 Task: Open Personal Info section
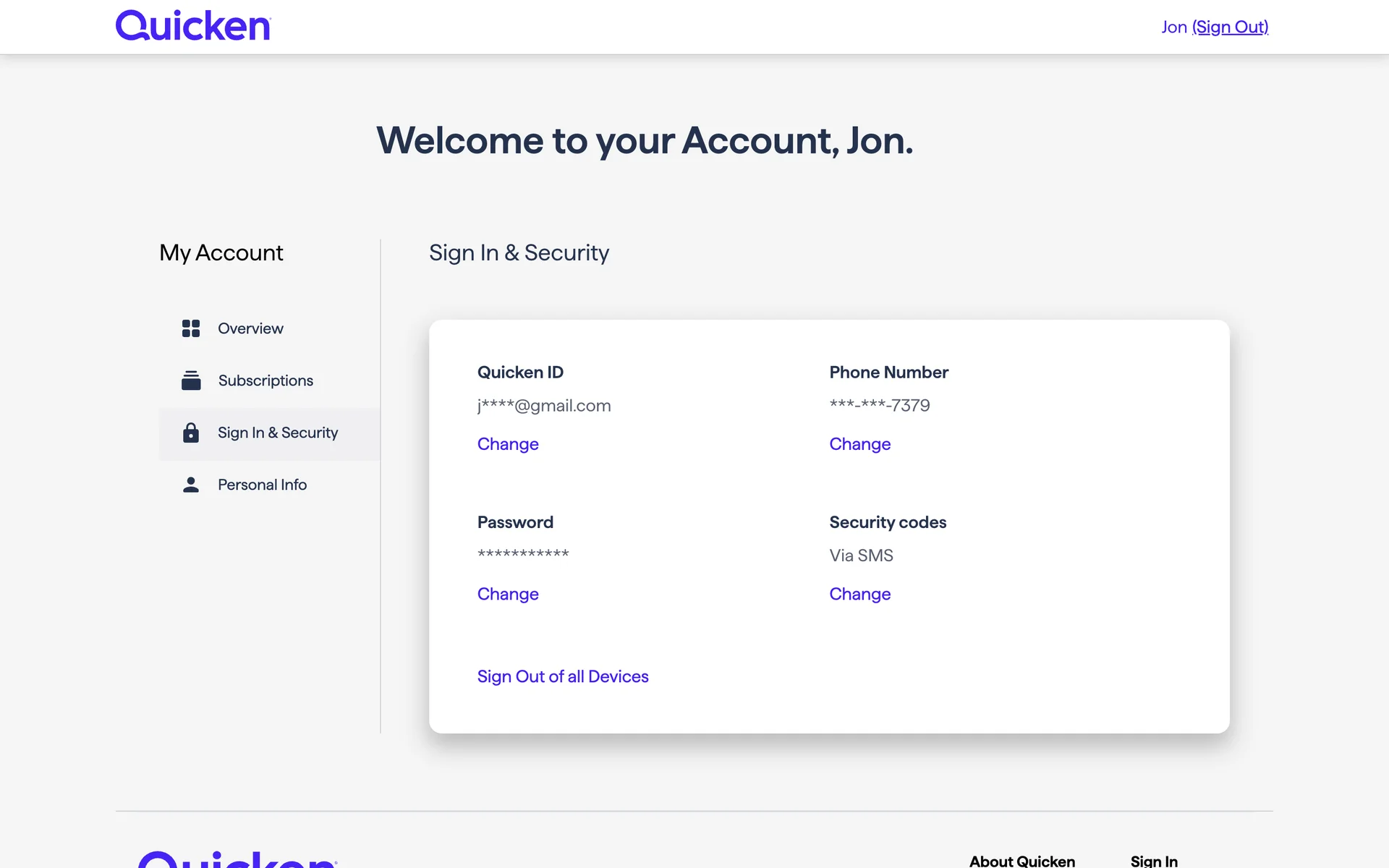click(262, 485)
